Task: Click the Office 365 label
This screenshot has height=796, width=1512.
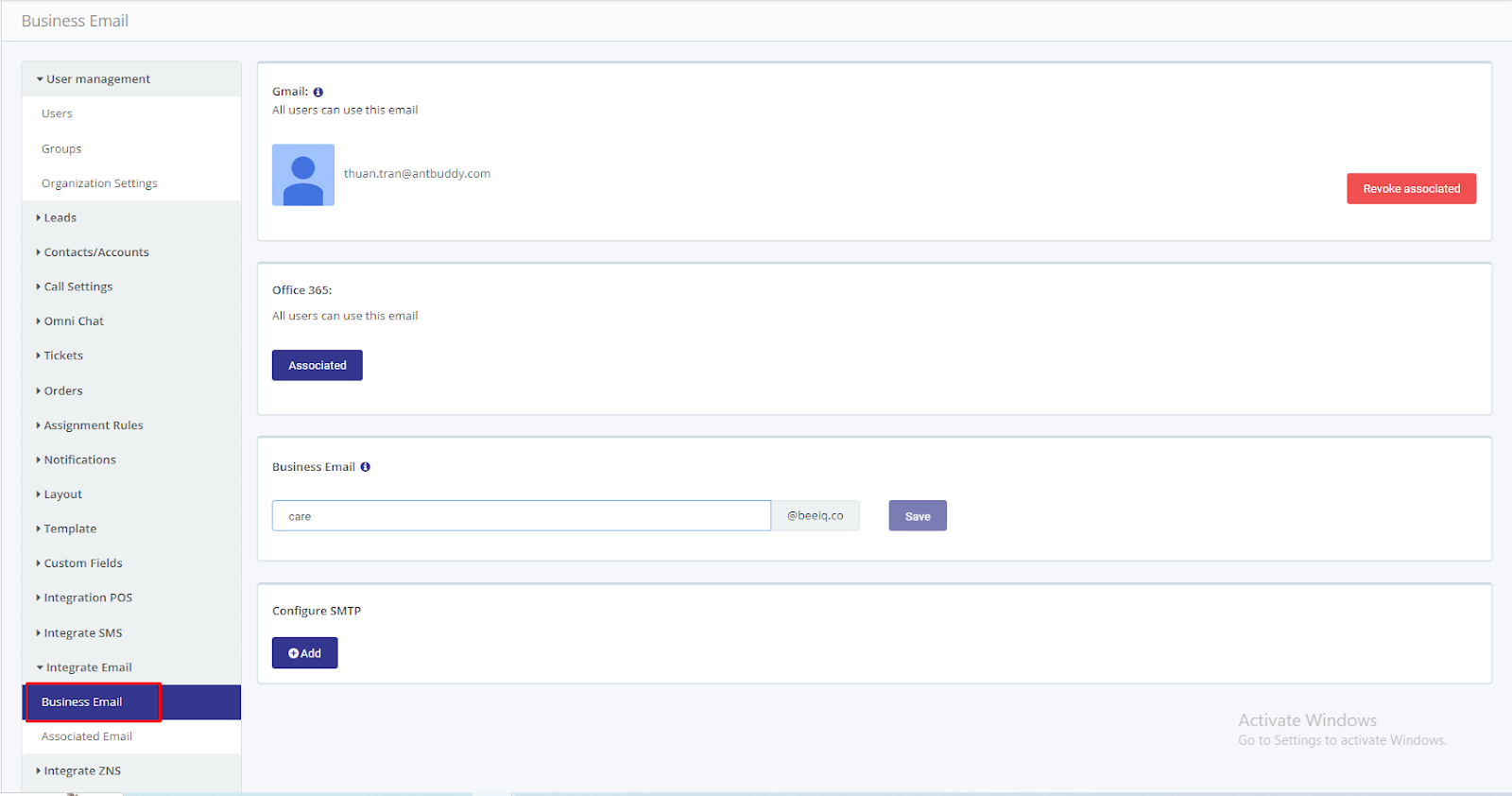Action: point(302,290)
